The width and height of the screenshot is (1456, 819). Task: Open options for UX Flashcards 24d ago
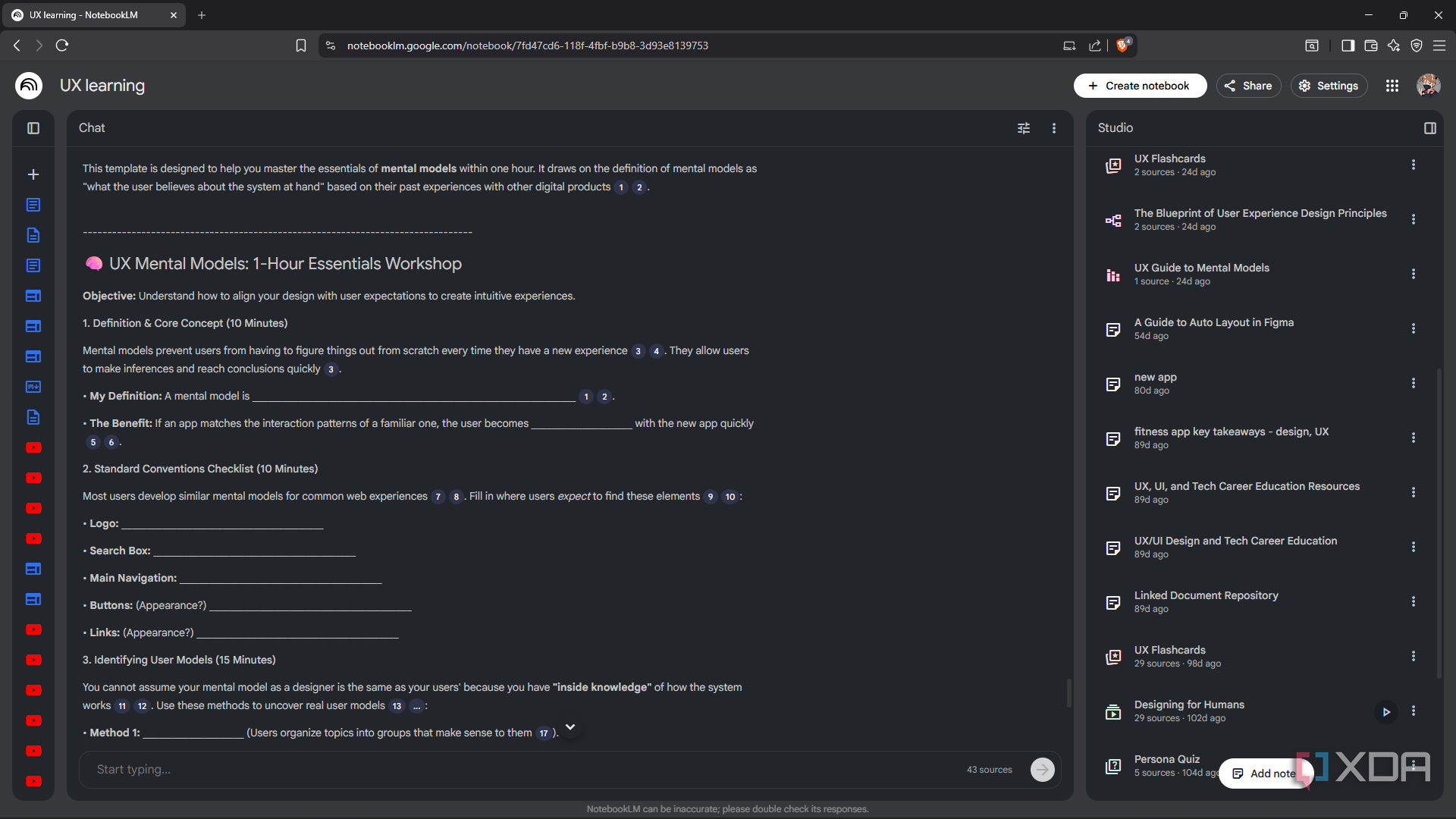click(1414, 165)
